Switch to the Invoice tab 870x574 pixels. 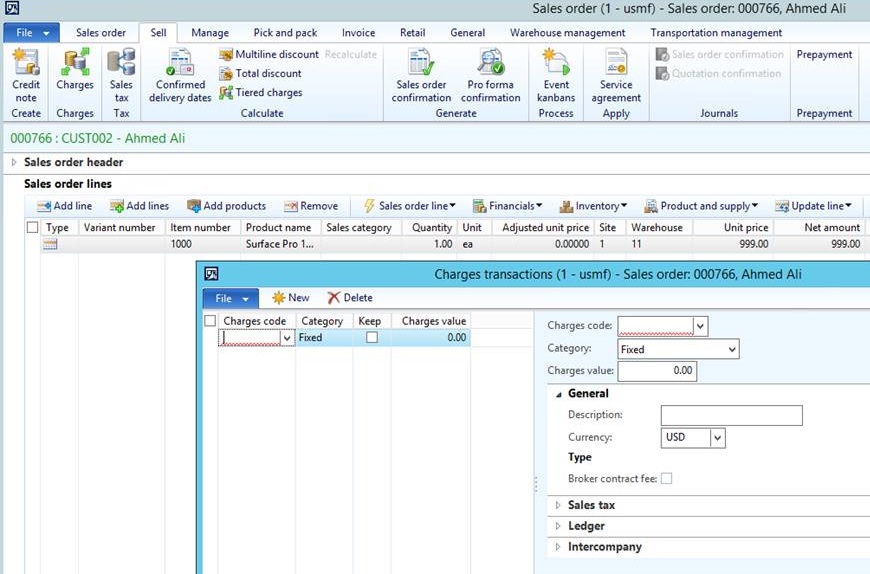(358, 33)
